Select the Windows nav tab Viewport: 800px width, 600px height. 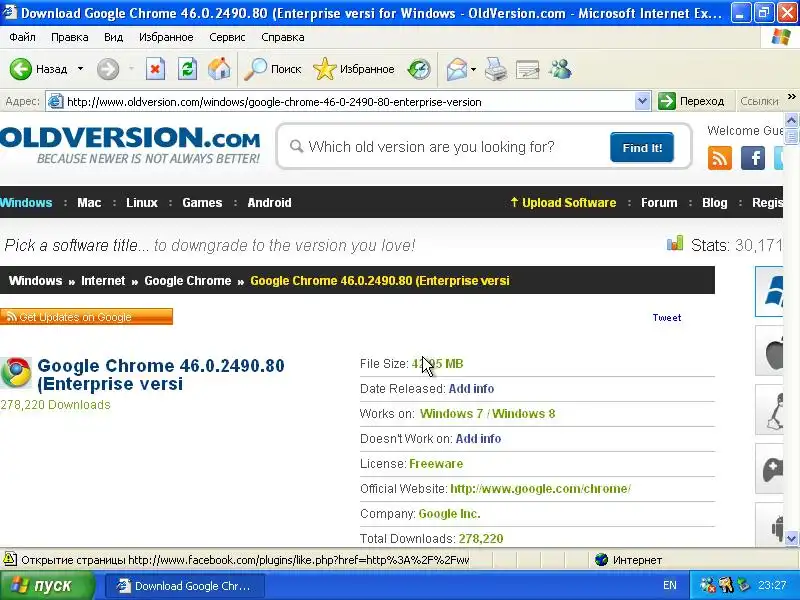coord(26,203)
